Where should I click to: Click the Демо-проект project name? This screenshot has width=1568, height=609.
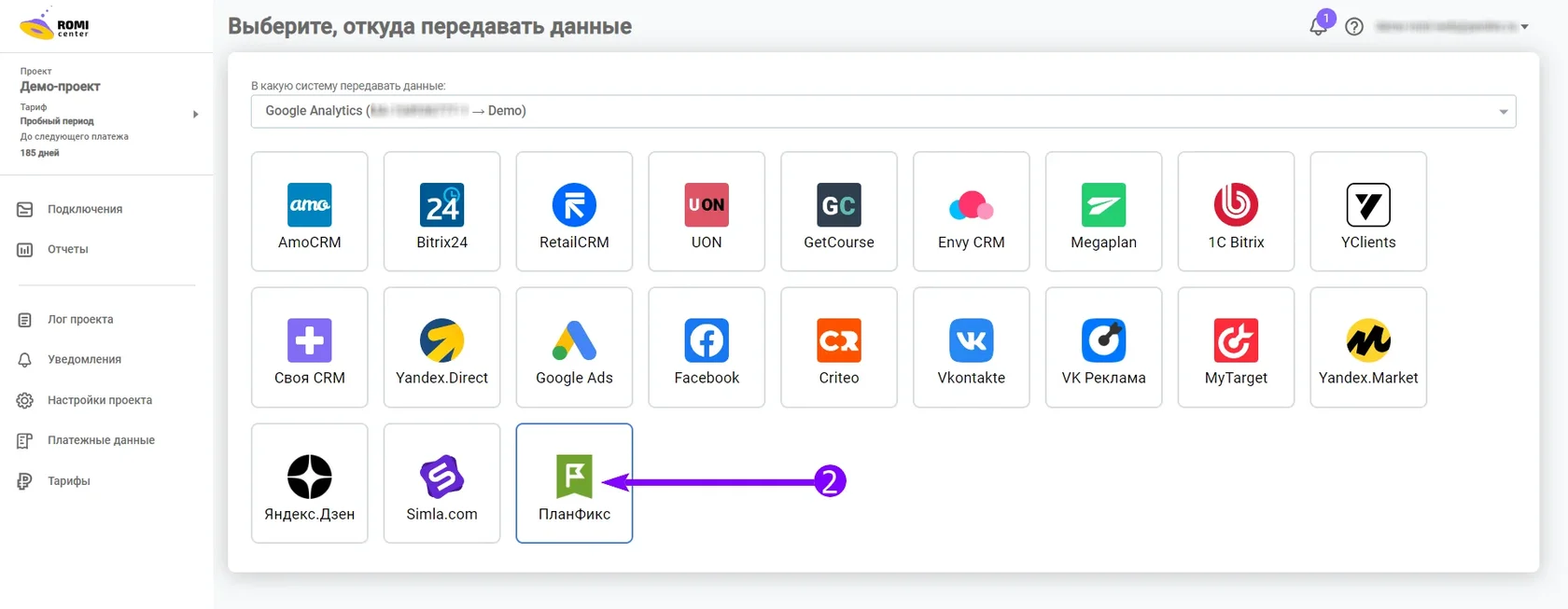coord(61,87)
